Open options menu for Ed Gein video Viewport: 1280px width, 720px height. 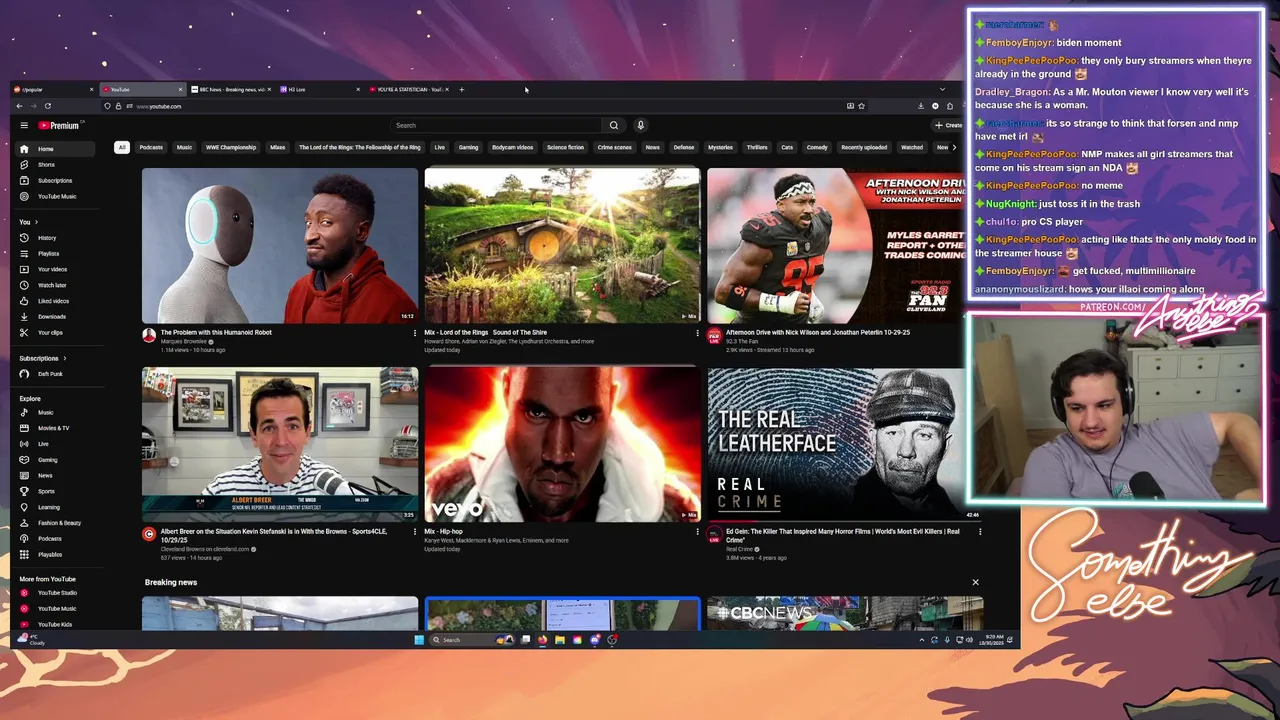pos(980,532)
